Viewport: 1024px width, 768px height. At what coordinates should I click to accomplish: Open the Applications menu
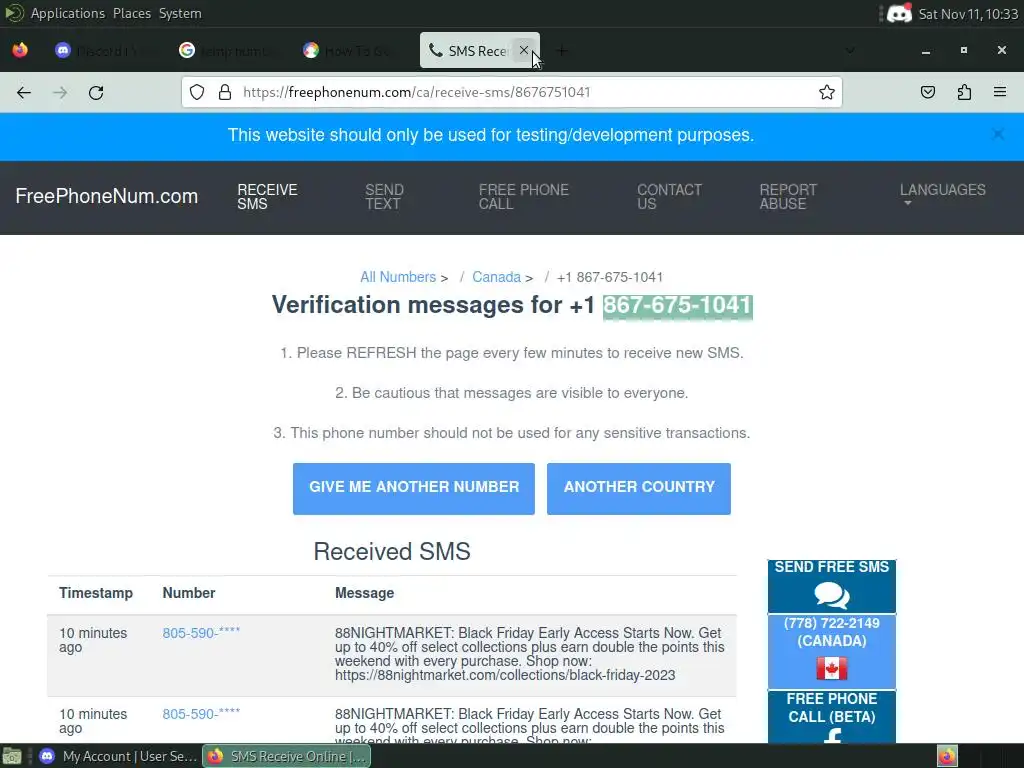coord(67,13)
